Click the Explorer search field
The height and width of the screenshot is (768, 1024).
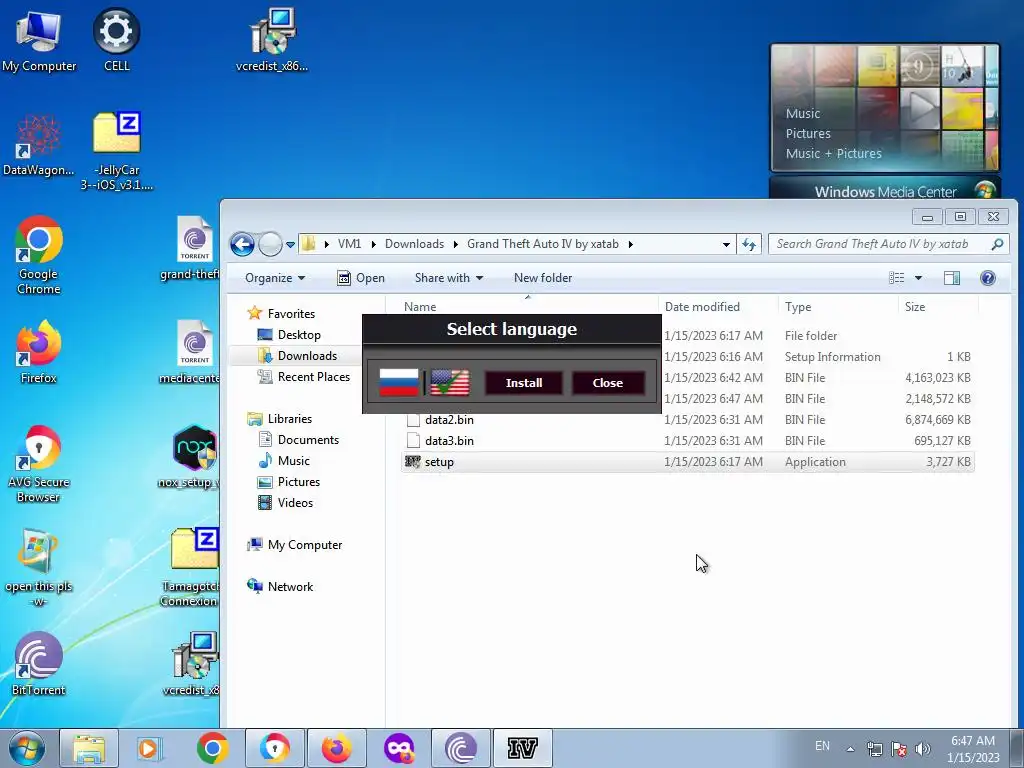coord(888,244)
